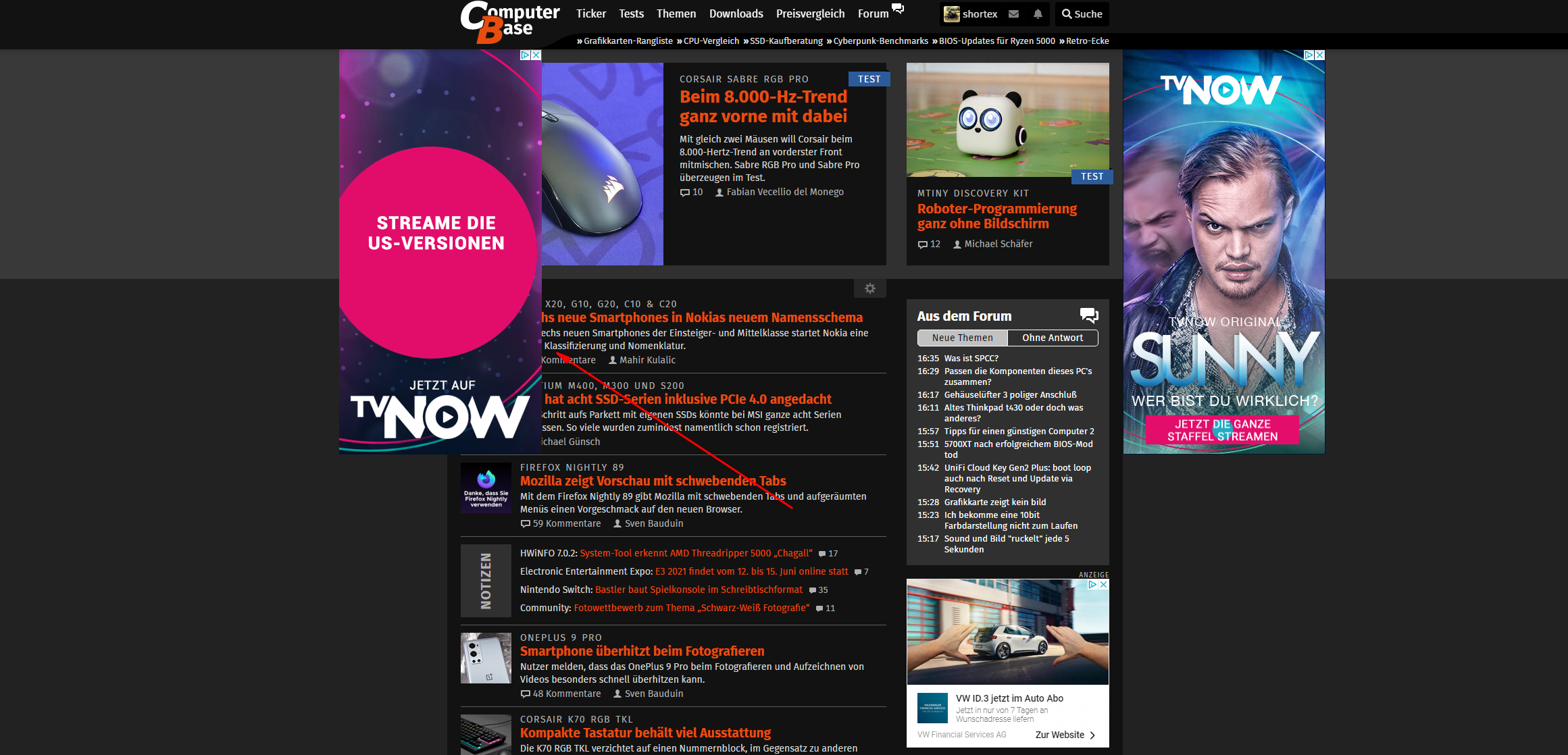Screen dimensions: 1568x755
Task: Click the Grafikkarten-Rangliste quick link
Action: pyautogui.click(x=628, y=41)
